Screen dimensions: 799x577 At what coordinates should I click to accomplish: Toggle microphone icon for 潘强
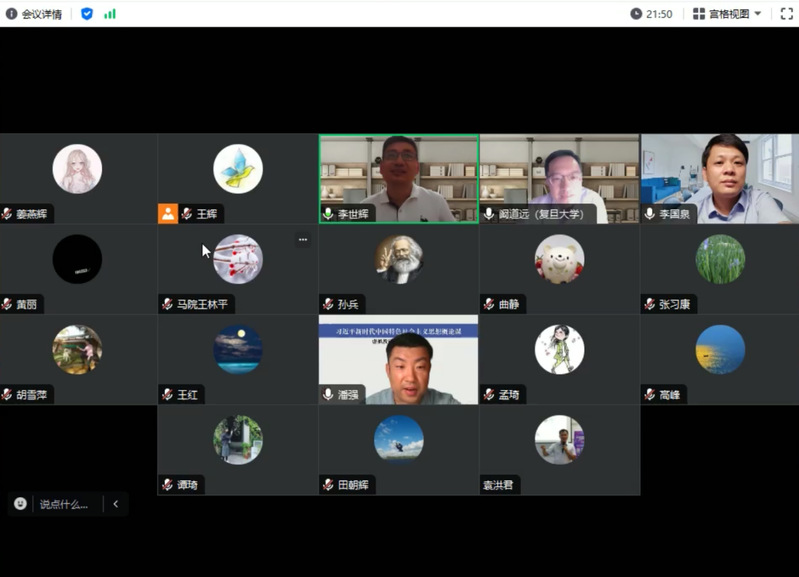[328, 395]
